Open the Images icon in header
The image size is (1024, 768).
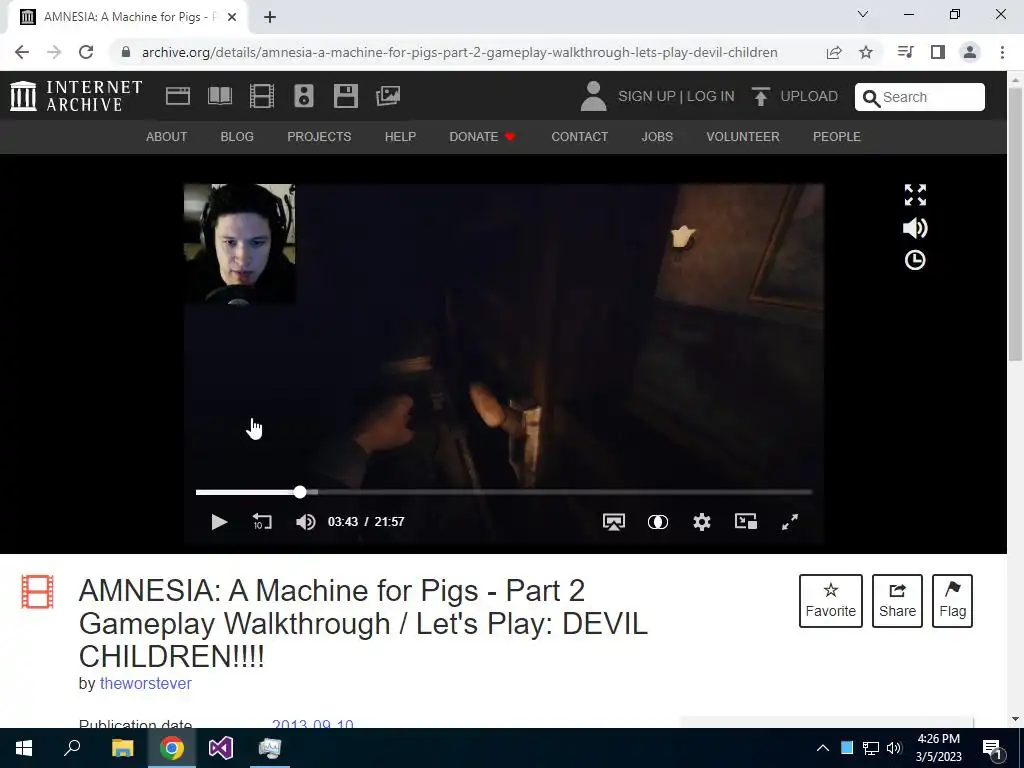tap(388, 96)
